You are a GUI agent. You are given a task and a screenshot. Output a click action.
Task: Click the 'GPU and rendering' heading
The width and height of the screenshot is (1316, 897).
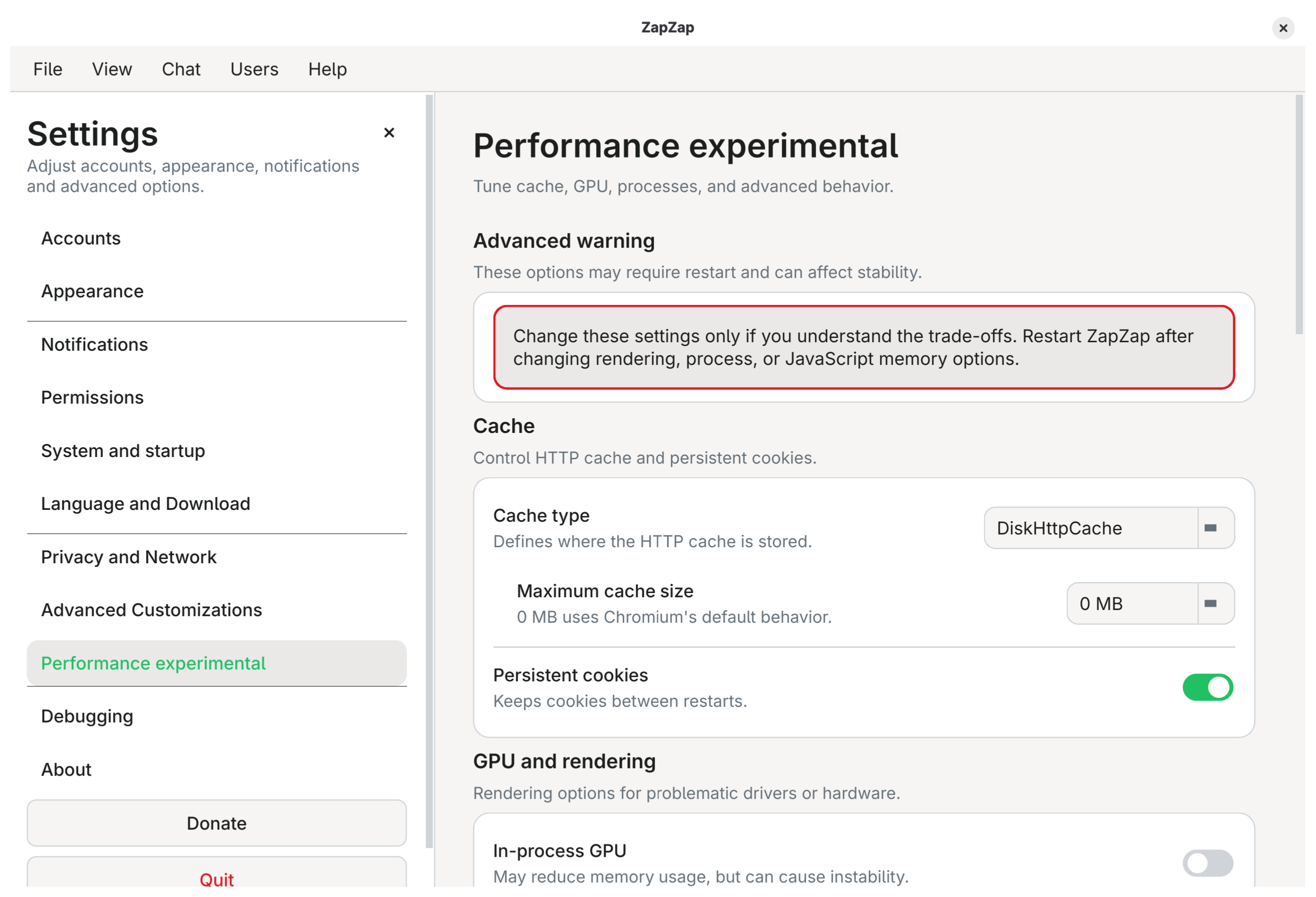tap(564, 762)
